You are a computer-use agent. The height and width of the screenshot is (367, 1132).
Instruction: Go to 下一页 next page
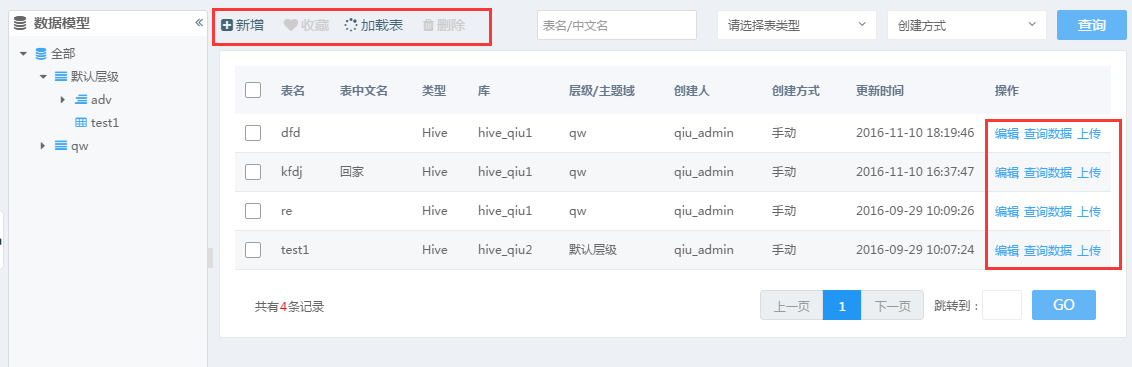[x=892, y=306]
